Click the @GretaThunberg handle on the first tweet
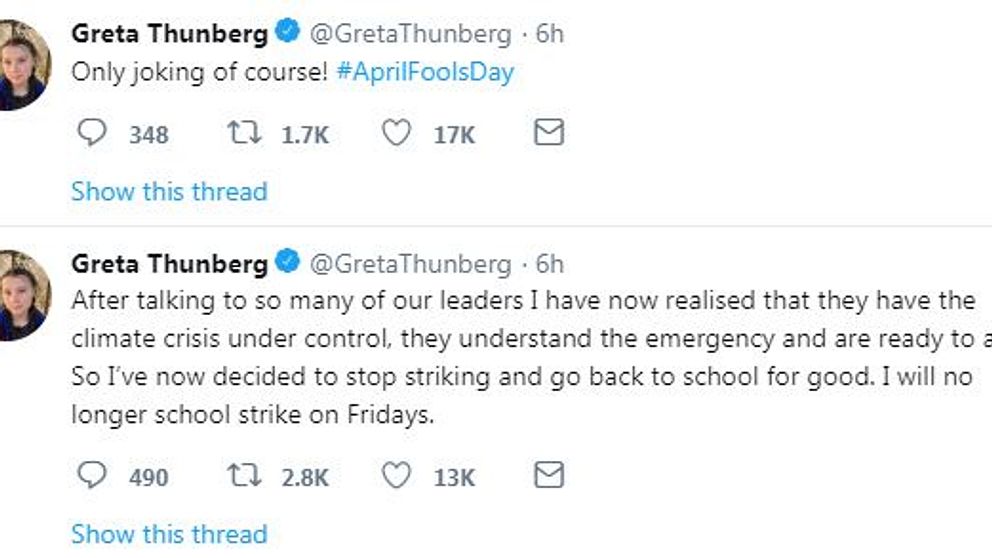 coord(410,34)
